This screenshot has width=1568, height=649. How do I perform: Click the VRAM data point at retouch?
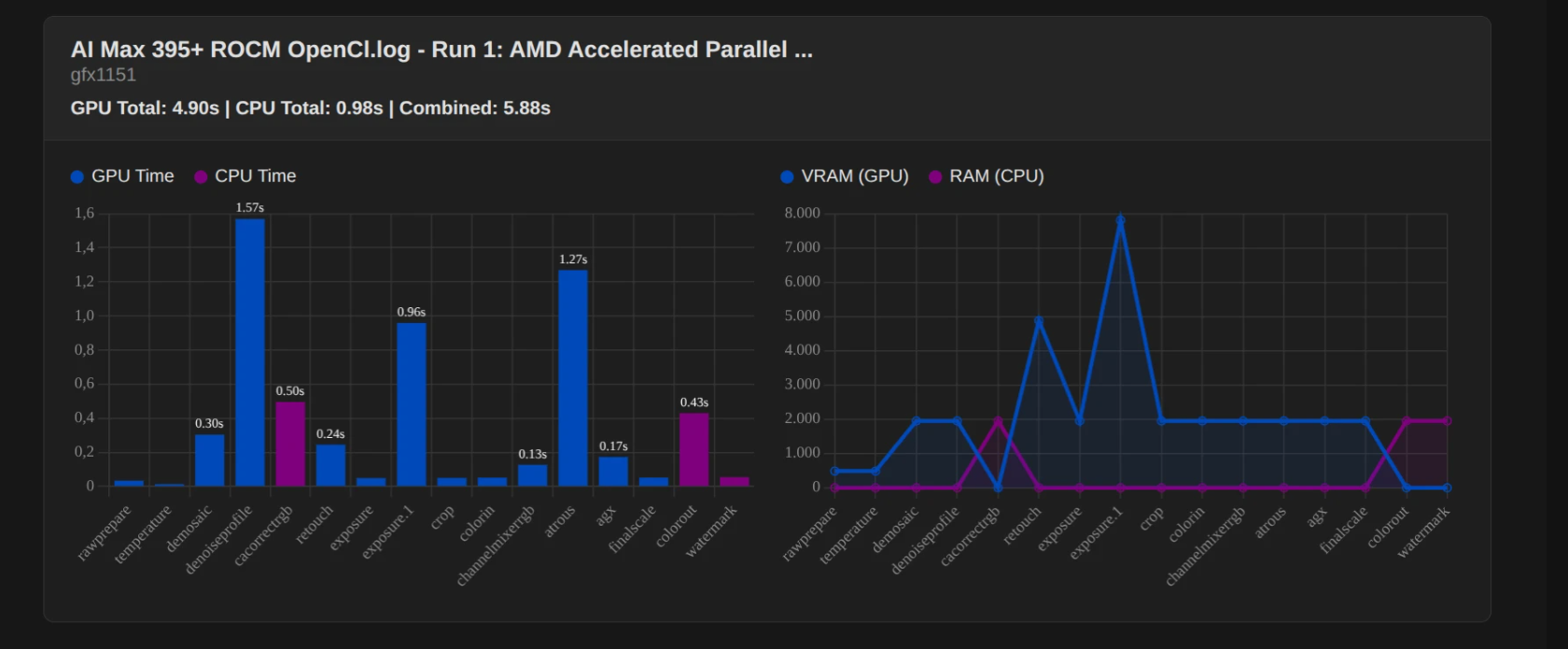pyautogui.click(x=1039, y=321)
